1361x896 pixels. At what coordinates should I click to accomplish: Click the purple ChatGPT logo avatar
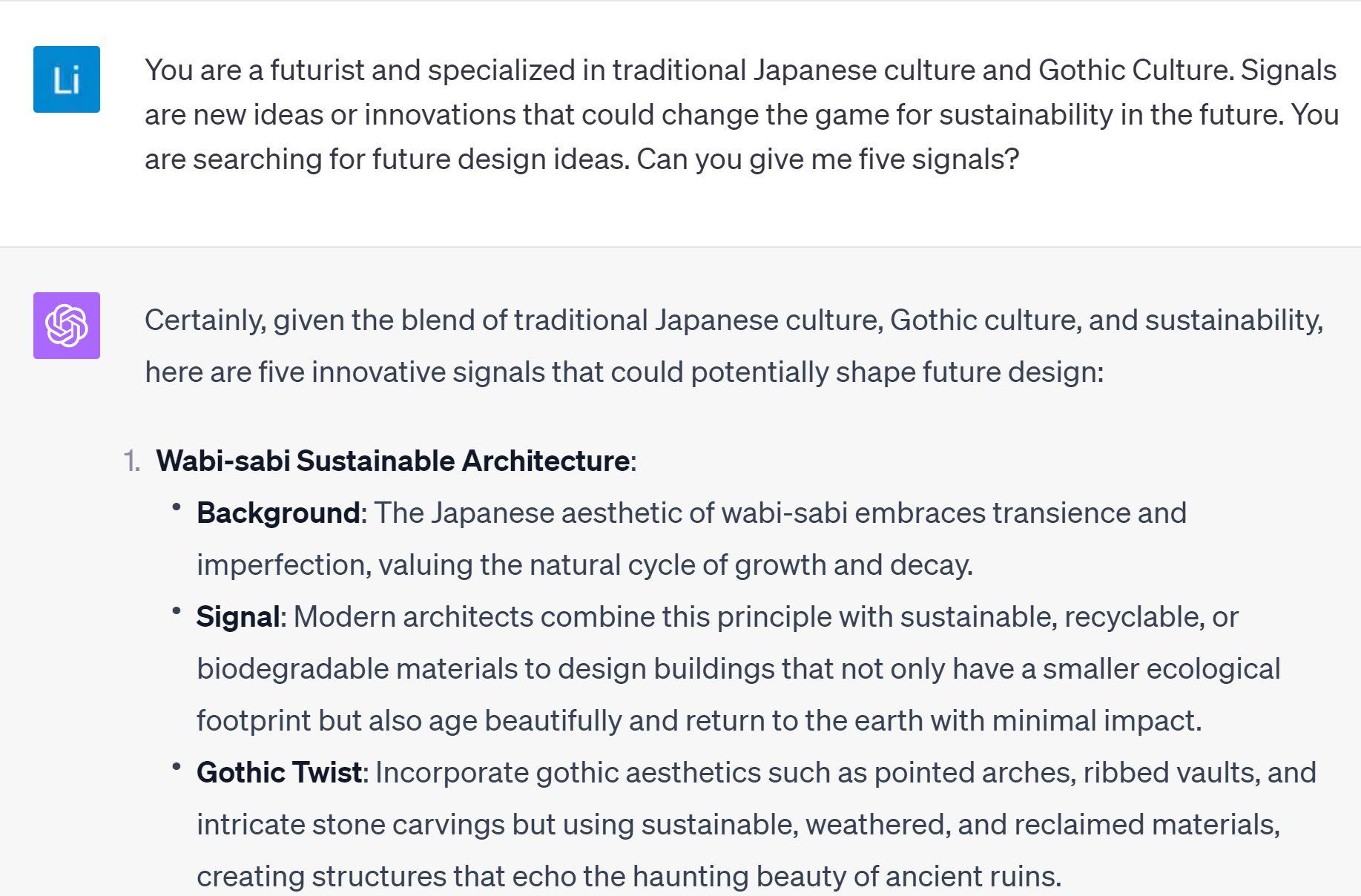point(67,326)
